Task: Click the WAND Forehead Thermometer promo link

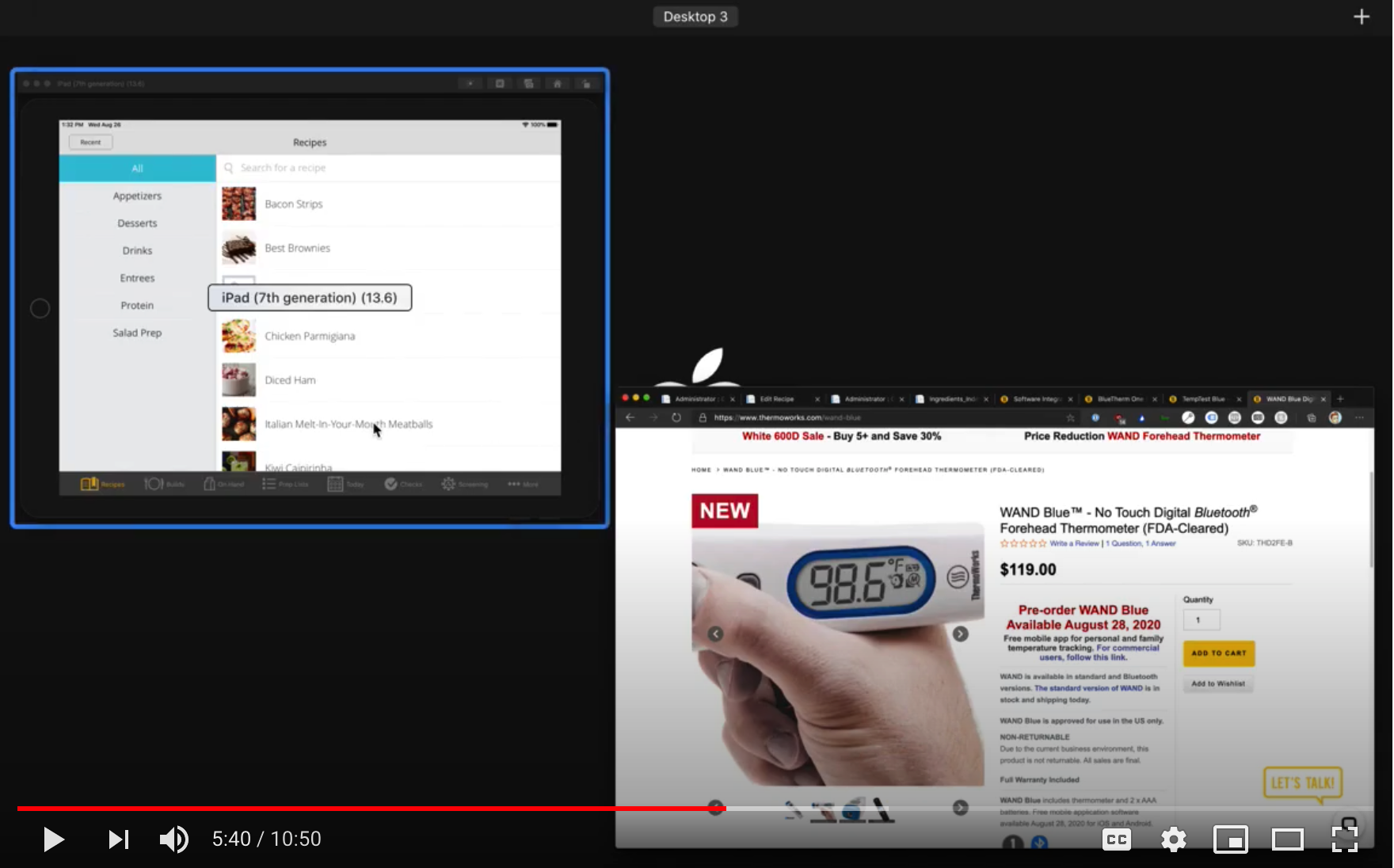Action: point(1183,436)
